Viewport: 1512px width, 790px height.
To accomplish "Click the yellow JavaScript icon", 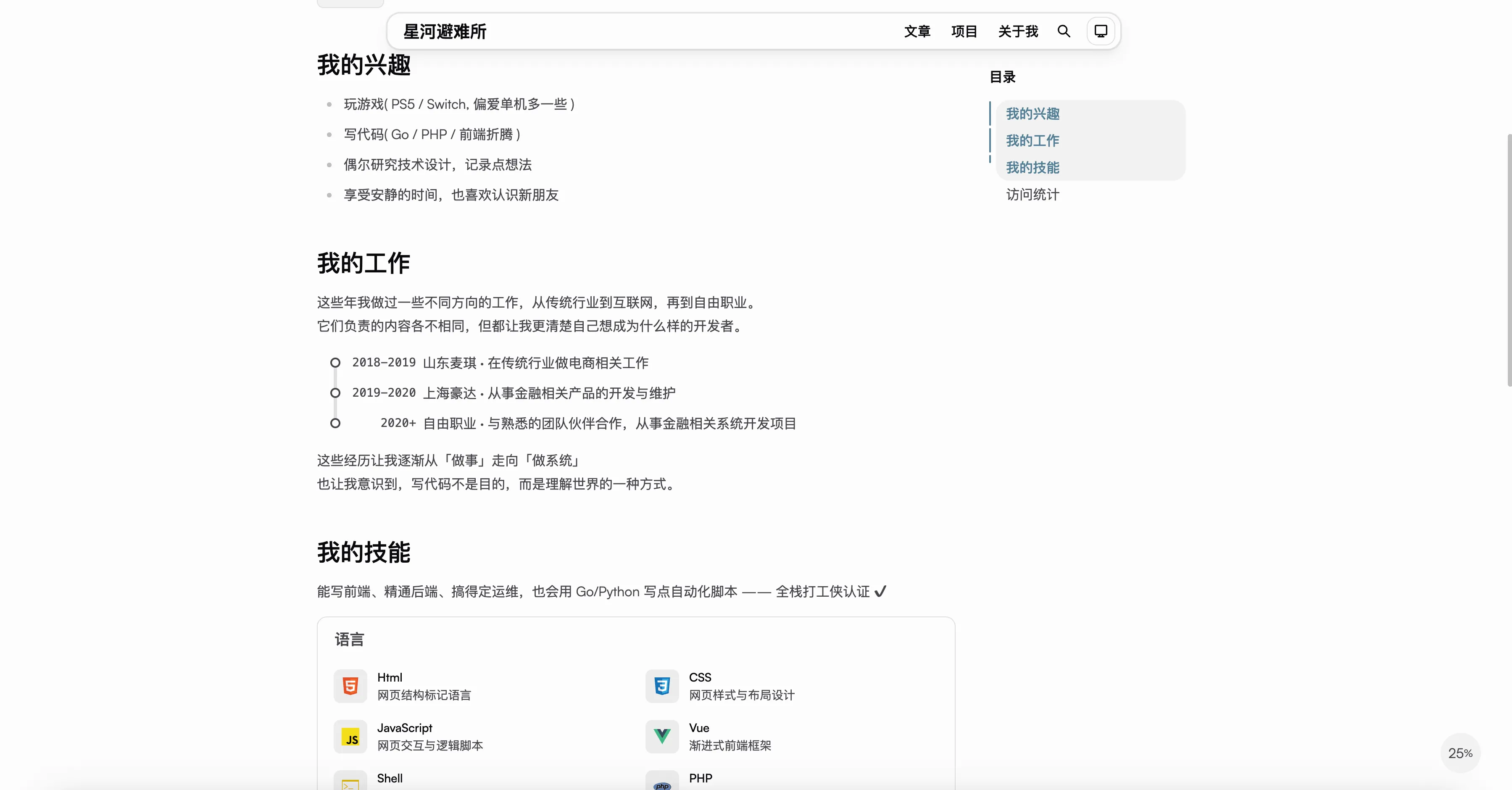I will coord(350,737).
